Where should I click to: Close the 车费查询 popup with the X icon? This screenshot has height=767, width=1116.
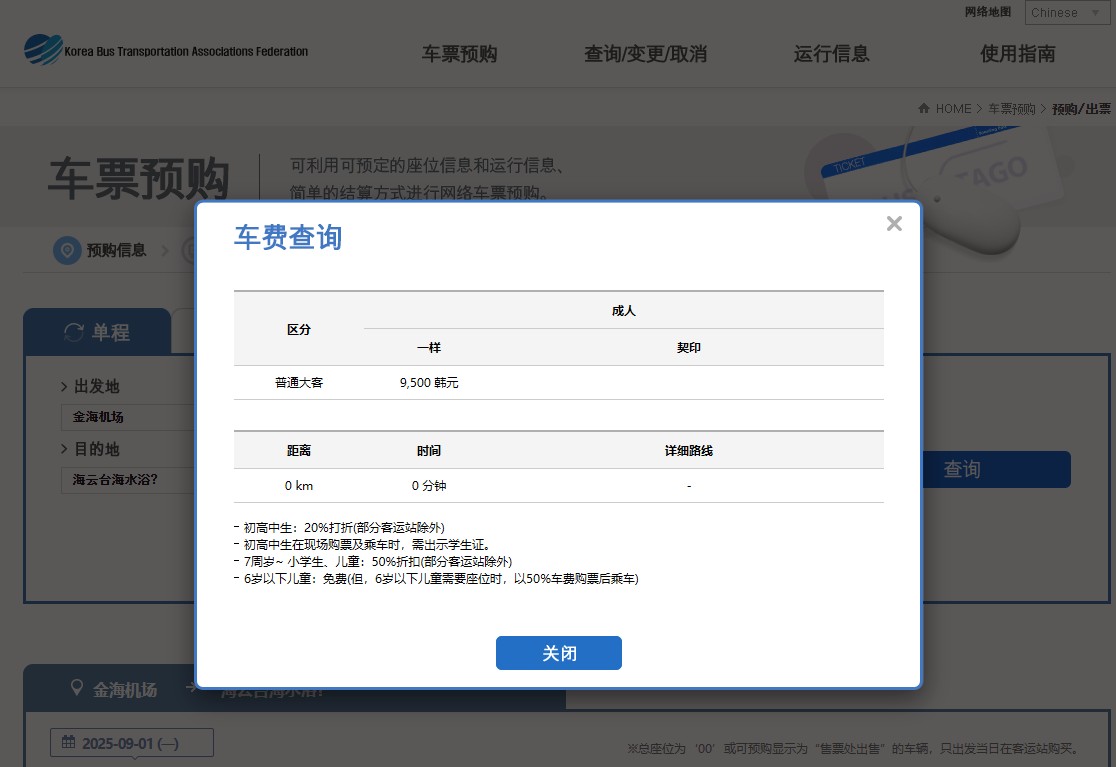click(x=894, y=224)
